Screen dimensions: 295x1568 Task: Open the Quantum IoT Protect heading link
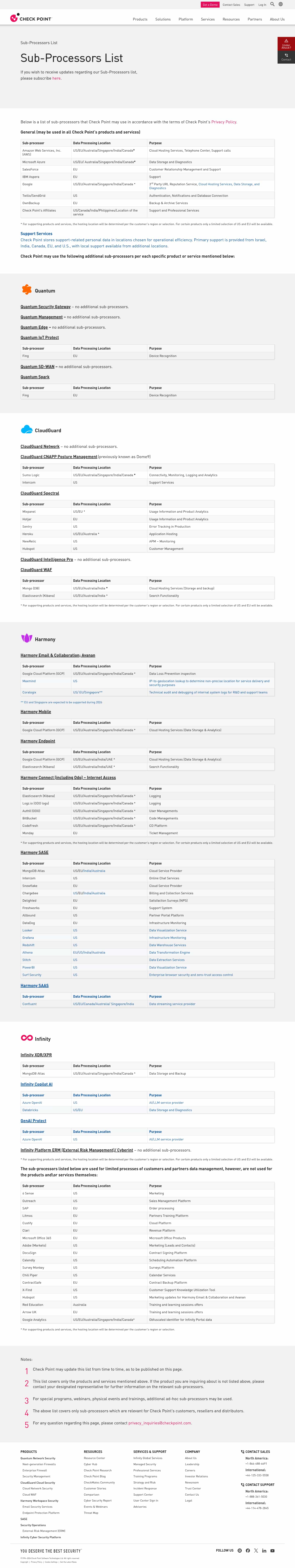40,337
